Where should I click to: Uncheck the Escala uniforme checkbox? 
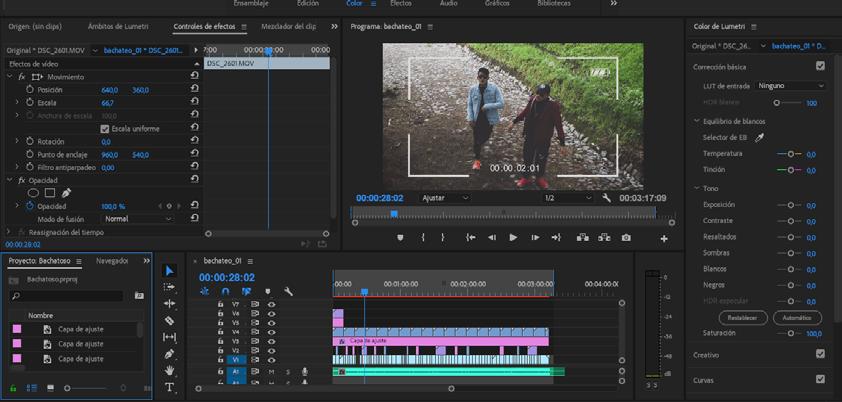tap(105, 129)
